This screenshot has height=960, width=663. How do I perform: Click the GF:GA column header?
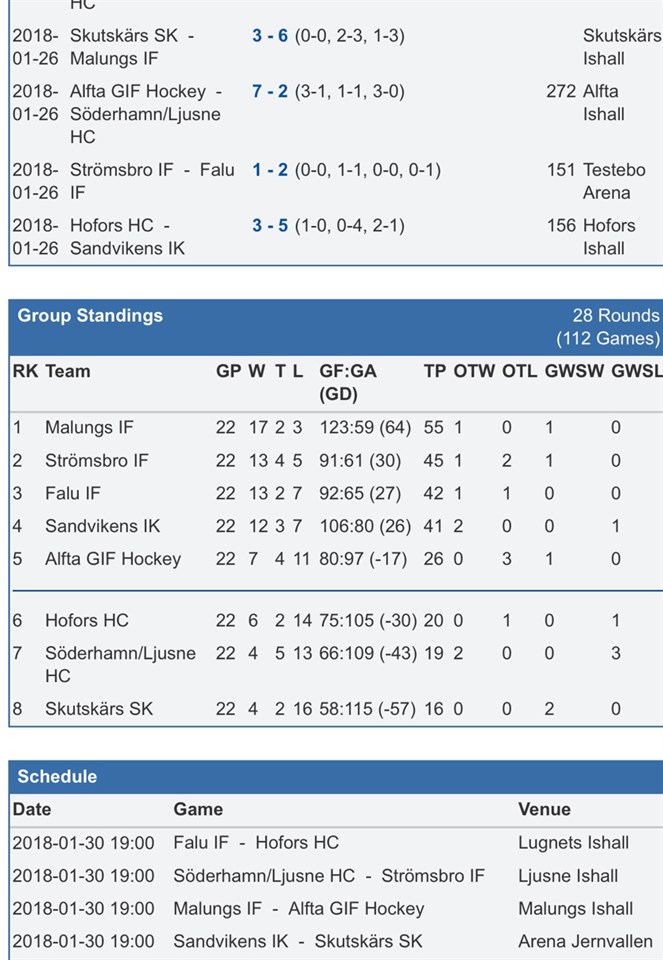tap(348, 372)
